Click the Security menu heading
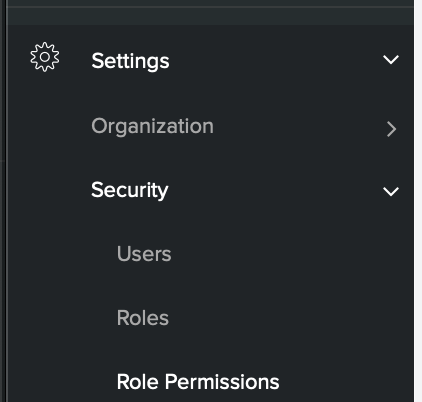This screenshot has width=422, height=402. (x=130, y=190)
